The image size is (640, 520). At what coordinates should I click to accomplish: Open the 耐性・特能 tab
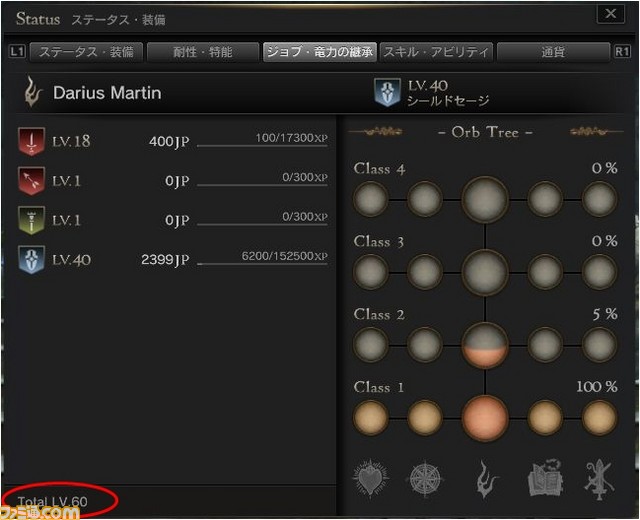[203, 52]
